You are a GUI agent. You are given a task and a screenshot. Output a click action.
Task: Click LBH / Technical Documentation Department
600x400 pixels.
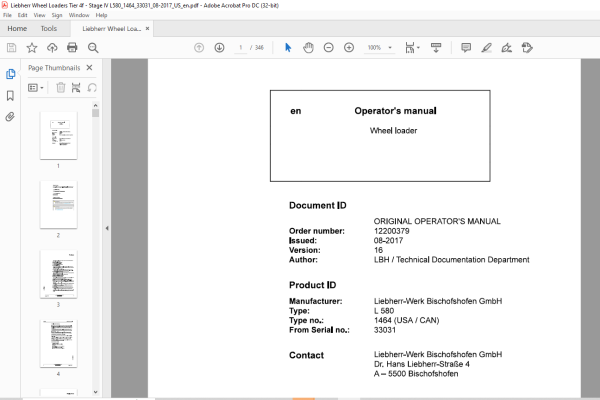[452, 260]
